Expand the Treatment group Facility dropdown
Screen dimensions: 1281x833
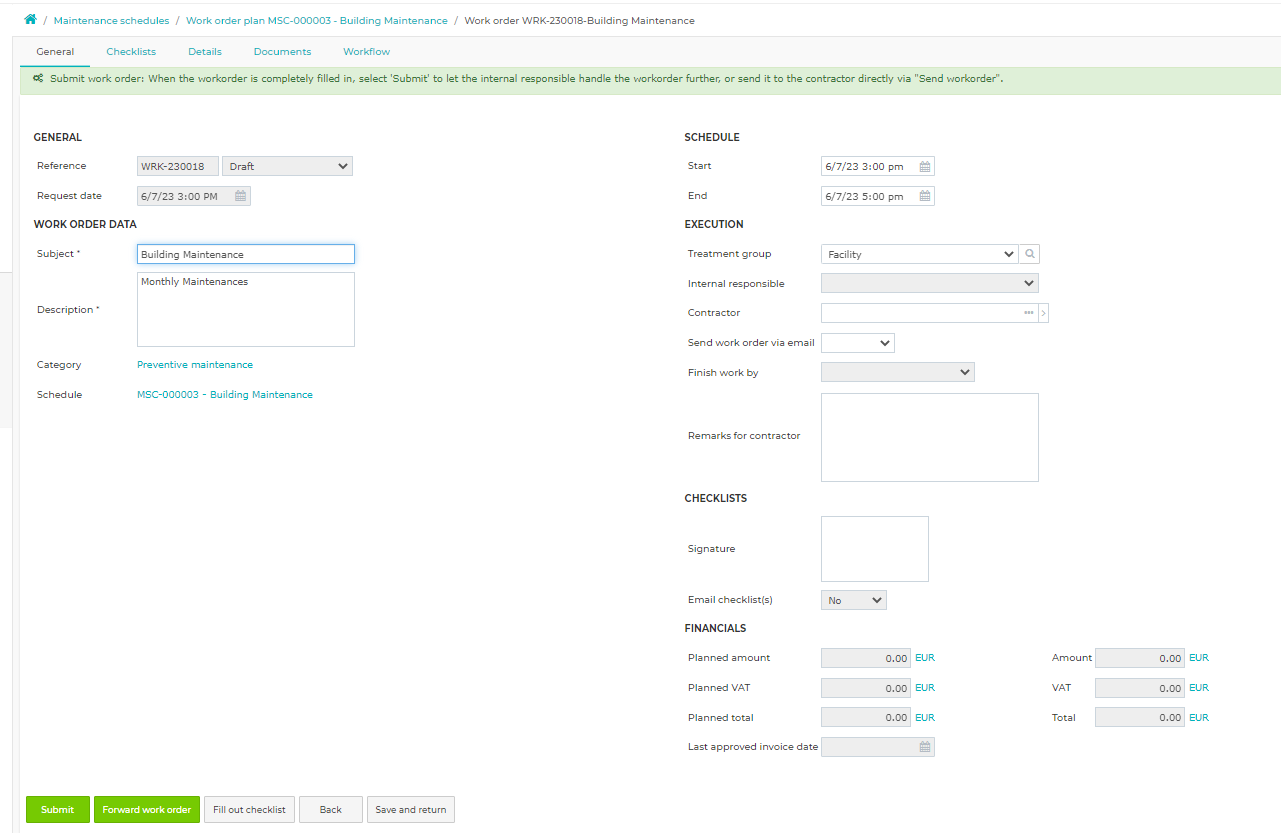919,254
